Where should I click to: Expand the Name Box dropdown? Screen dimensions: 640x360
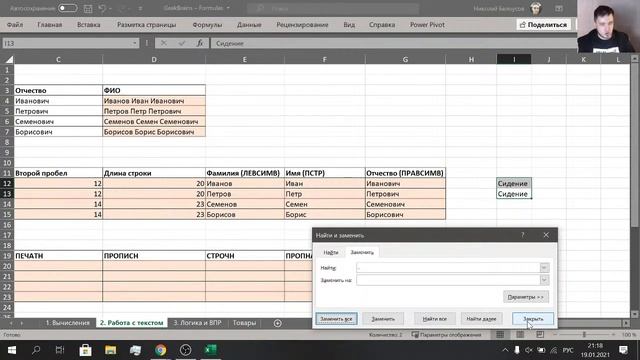point(134,43)
